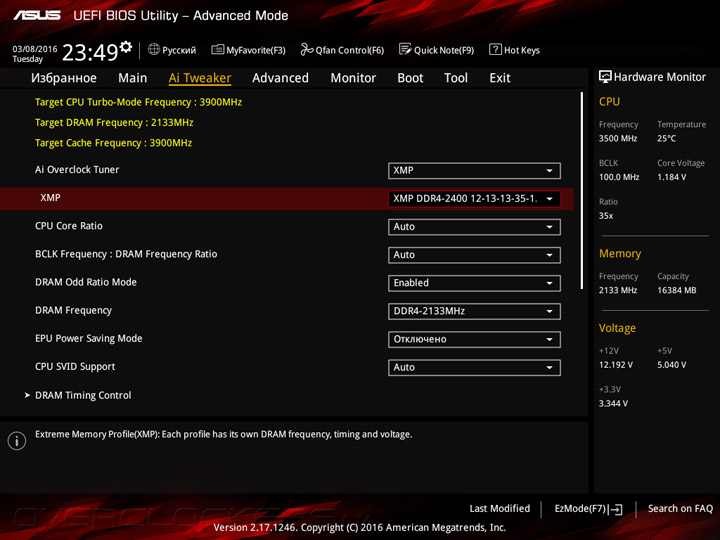Open Quick Note(F9)
Screen dimensions: 720x540
click(436, 50)
